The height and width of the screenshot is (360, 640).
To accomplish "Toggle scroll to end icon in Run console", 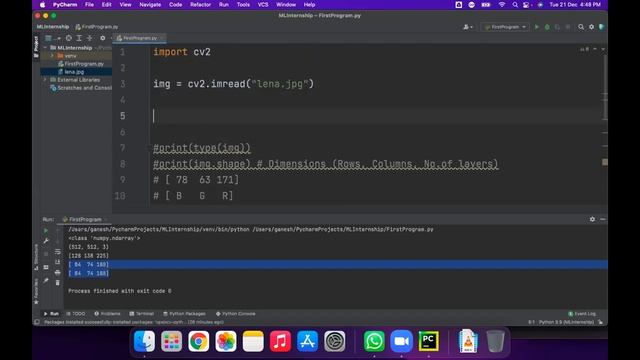I will (58, 262).
